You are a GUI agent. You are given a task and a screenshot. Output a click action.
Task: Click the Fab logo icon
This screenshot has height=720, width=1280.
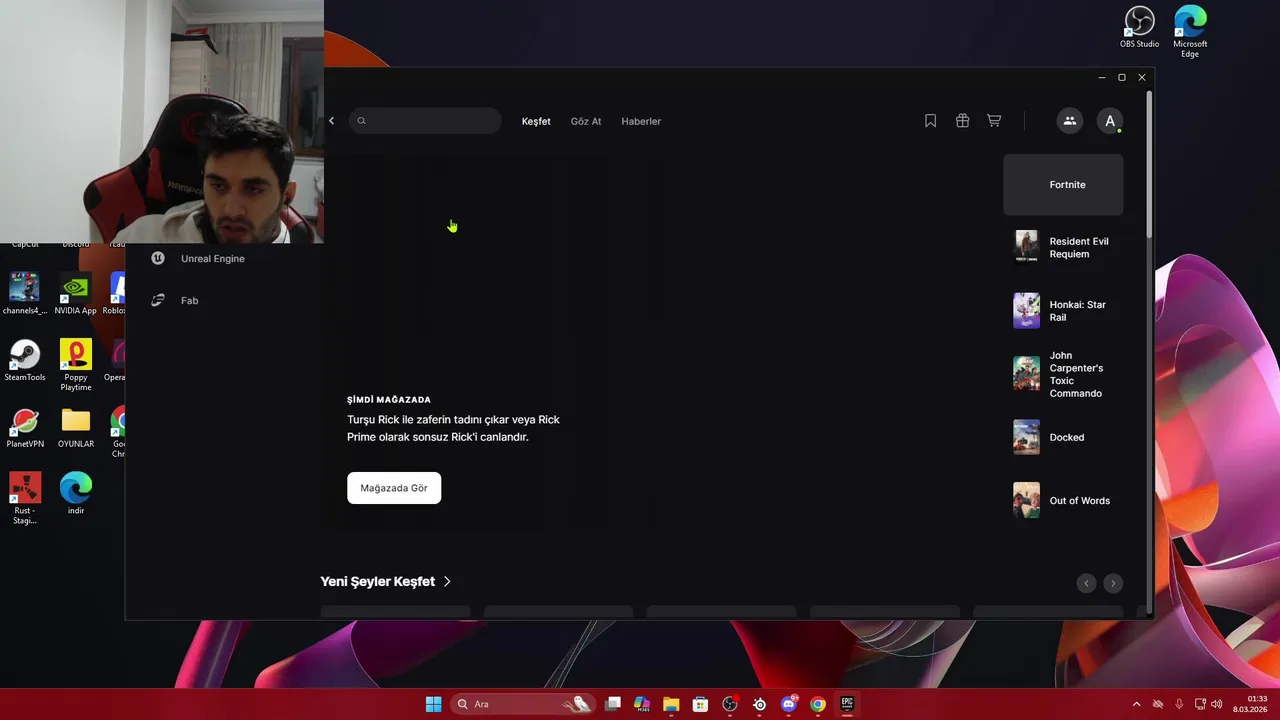pos(158,300)
